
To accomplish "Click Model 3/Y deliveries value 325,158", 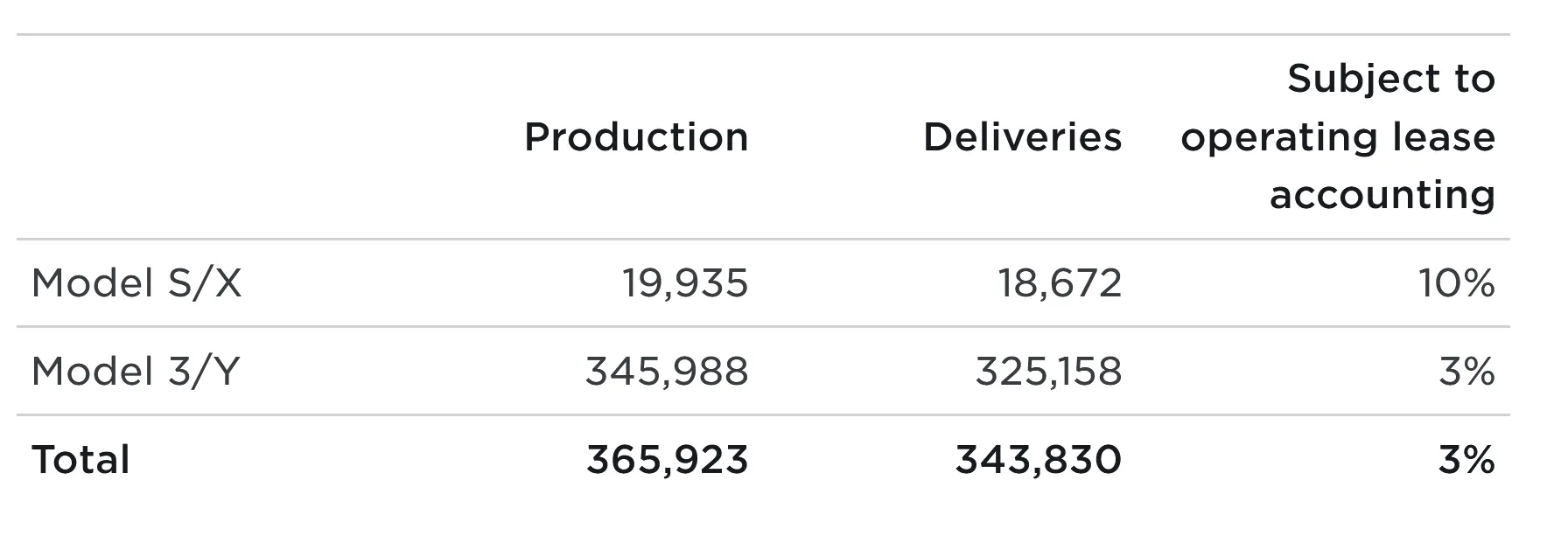I will coord(1048,372).
